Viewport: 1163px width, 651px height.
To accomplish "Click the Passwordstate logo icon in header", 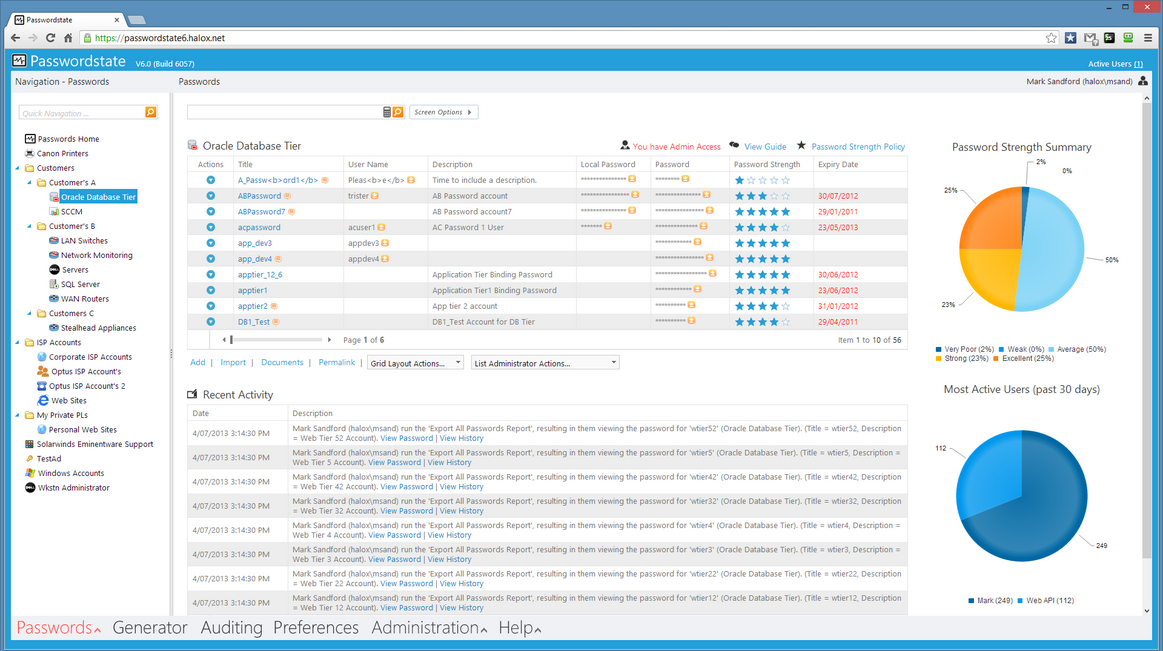I will coord(19,61).
